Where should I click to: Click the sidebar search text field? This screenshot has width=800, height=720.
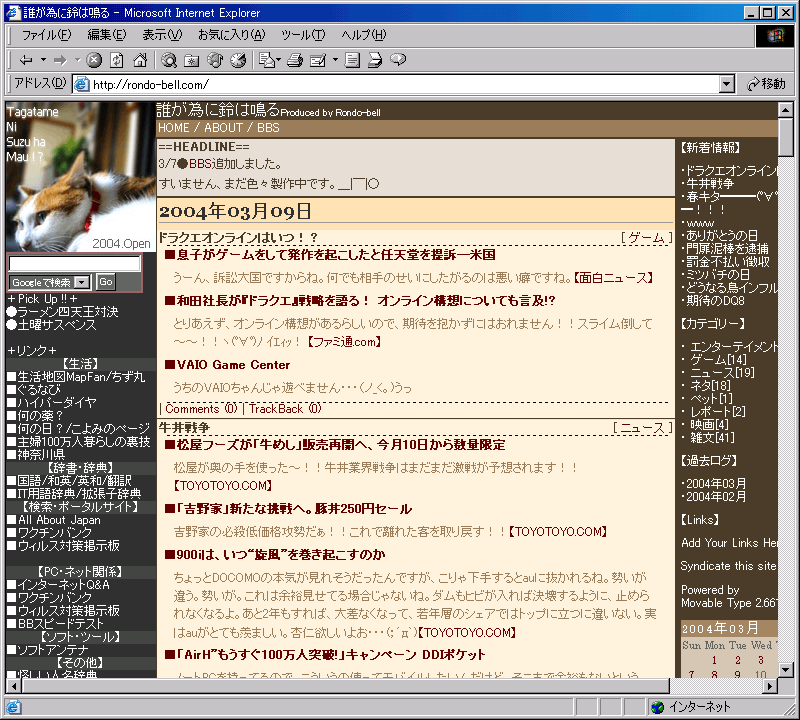(74, 263)
